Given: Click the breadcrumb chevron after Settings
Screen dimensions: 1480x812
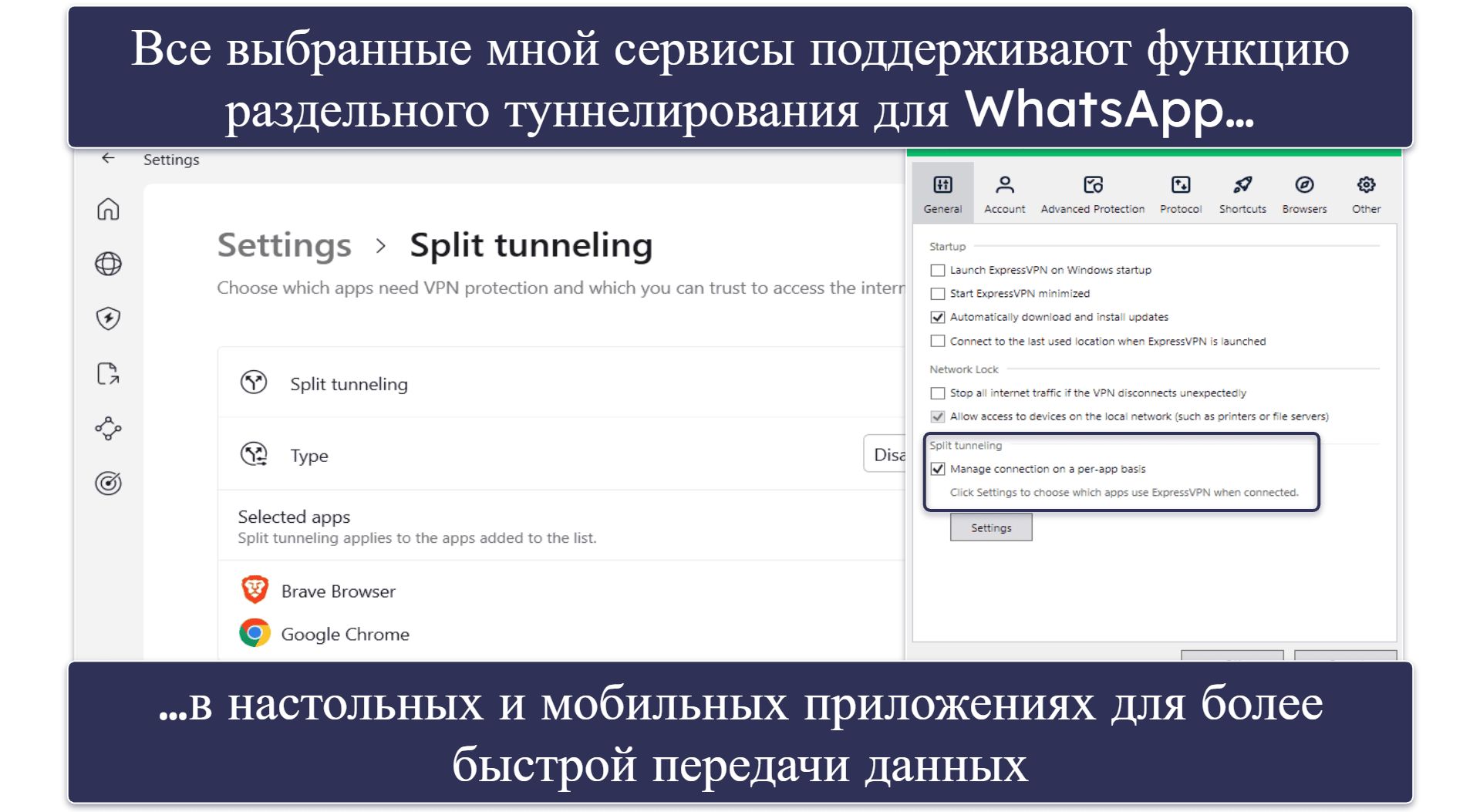Looking at the screenshot, I should click(380, 246).
